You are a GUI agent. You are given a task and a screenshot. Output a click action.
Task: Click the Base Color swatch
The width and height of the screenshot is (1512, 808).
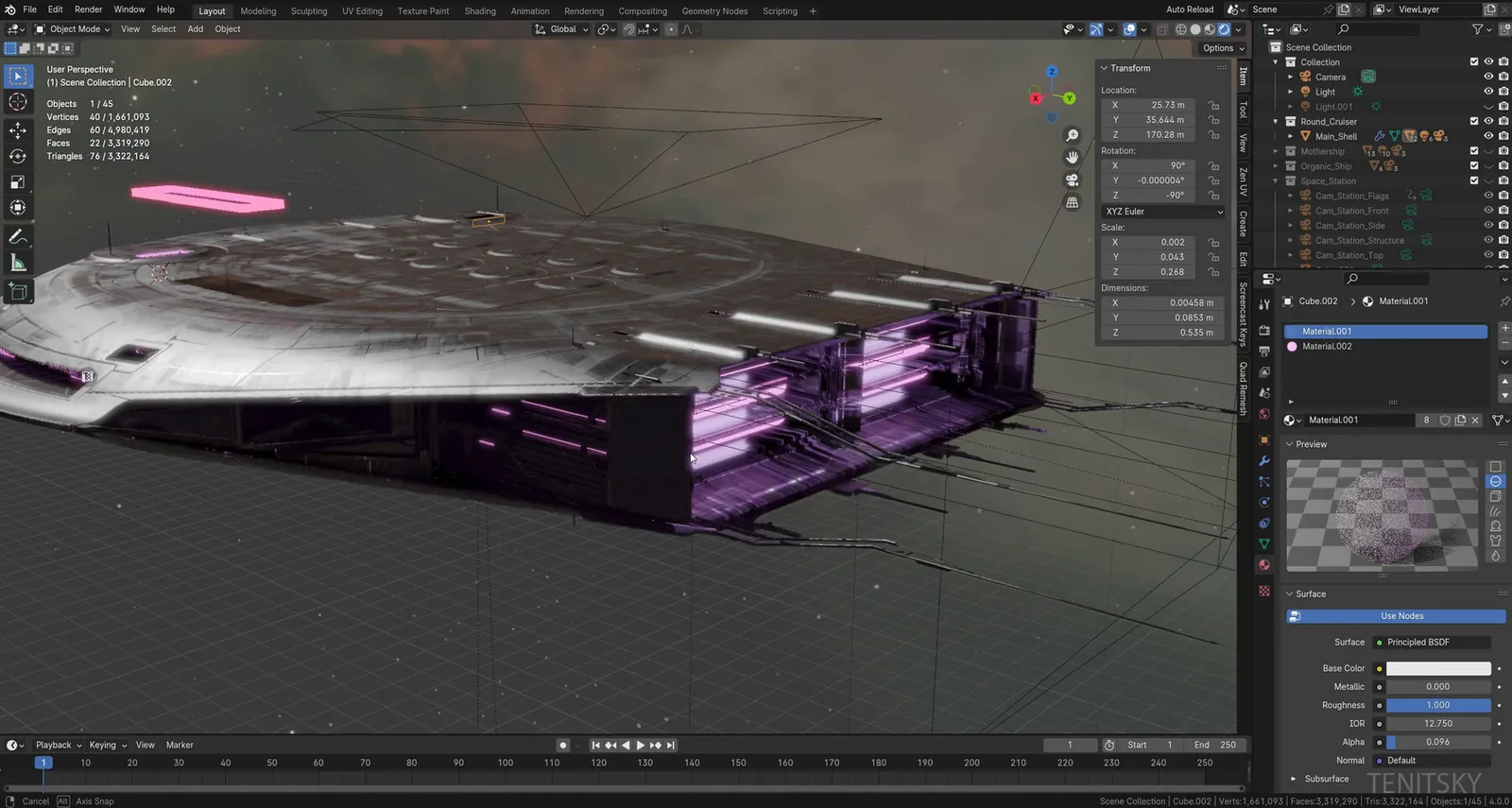1438,668
